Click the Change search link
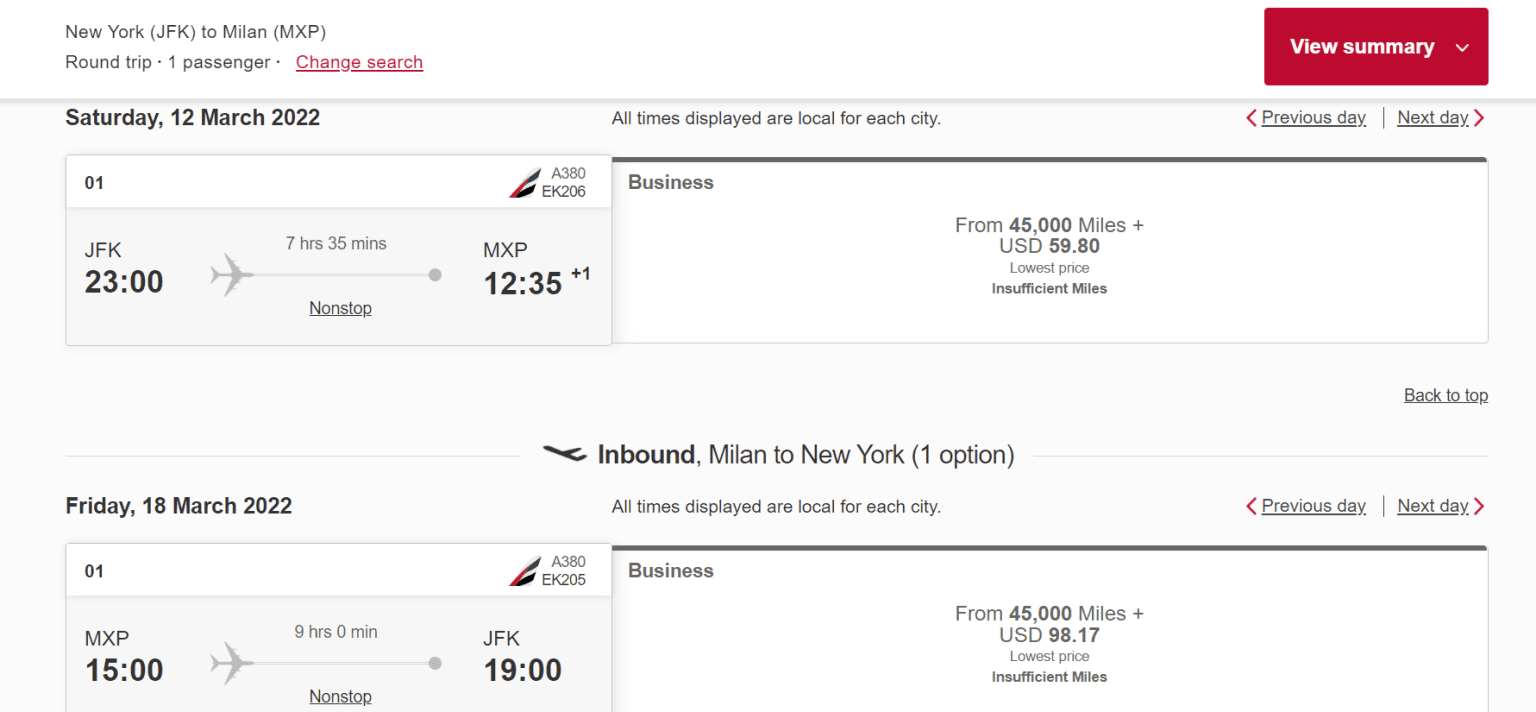1536x712 pixels. [359, 62]
